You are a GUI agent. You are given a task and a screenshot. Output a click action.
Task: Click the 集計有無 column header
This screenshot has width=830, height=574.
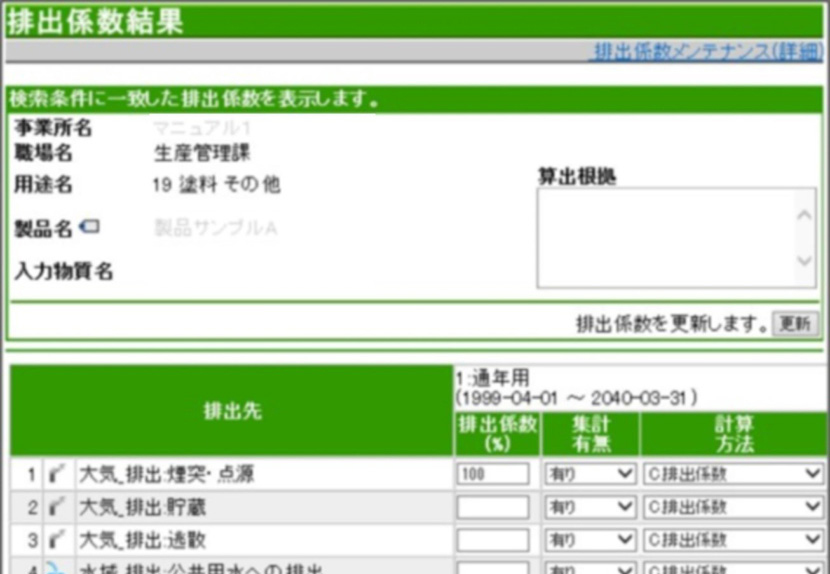pos(591,434)
